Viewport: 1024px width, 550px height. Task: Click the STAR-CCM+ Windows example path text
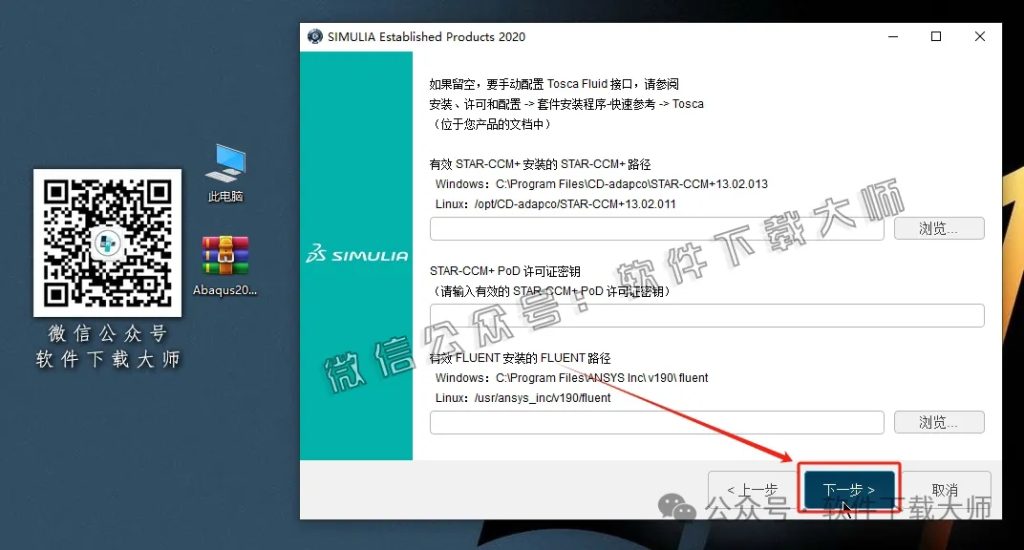601,184
